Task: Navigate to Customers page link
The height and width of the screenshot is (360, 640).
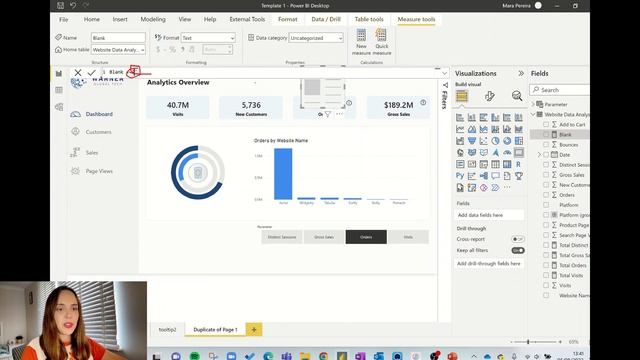Action: pyautogui.click(x=98, y=132)
